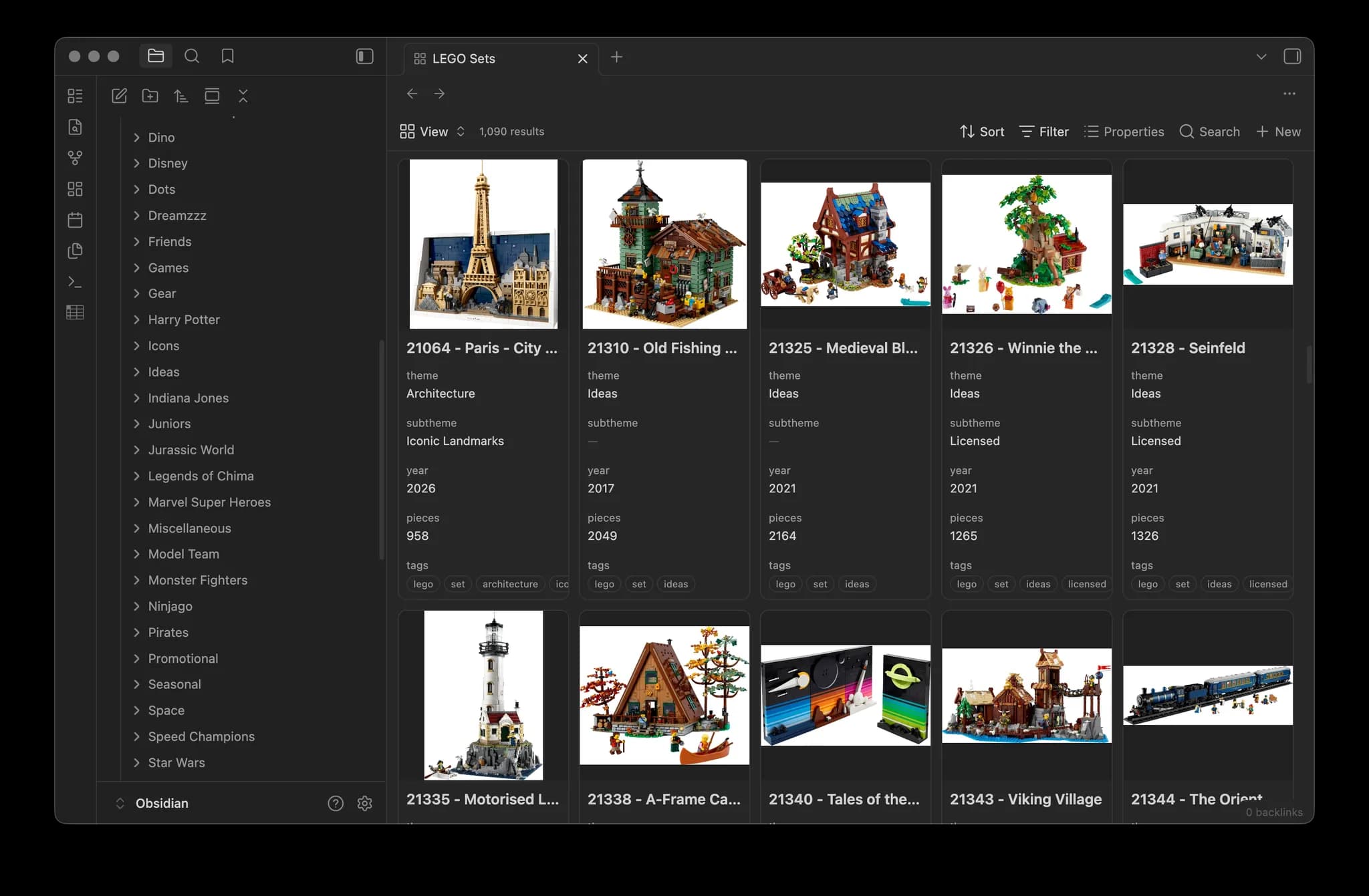Click the architecture tag on Paris card

pos(510,584)
